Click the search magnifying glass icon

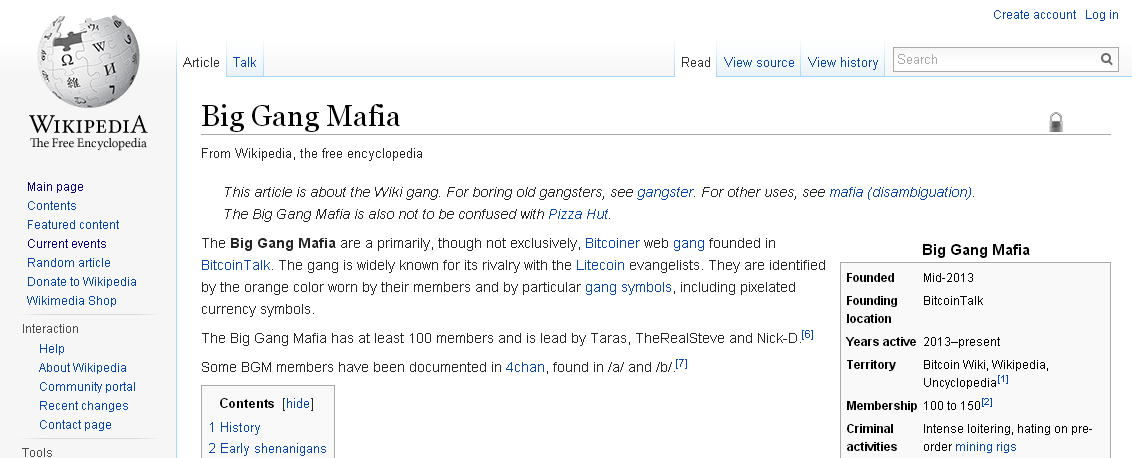point(1106,59)
